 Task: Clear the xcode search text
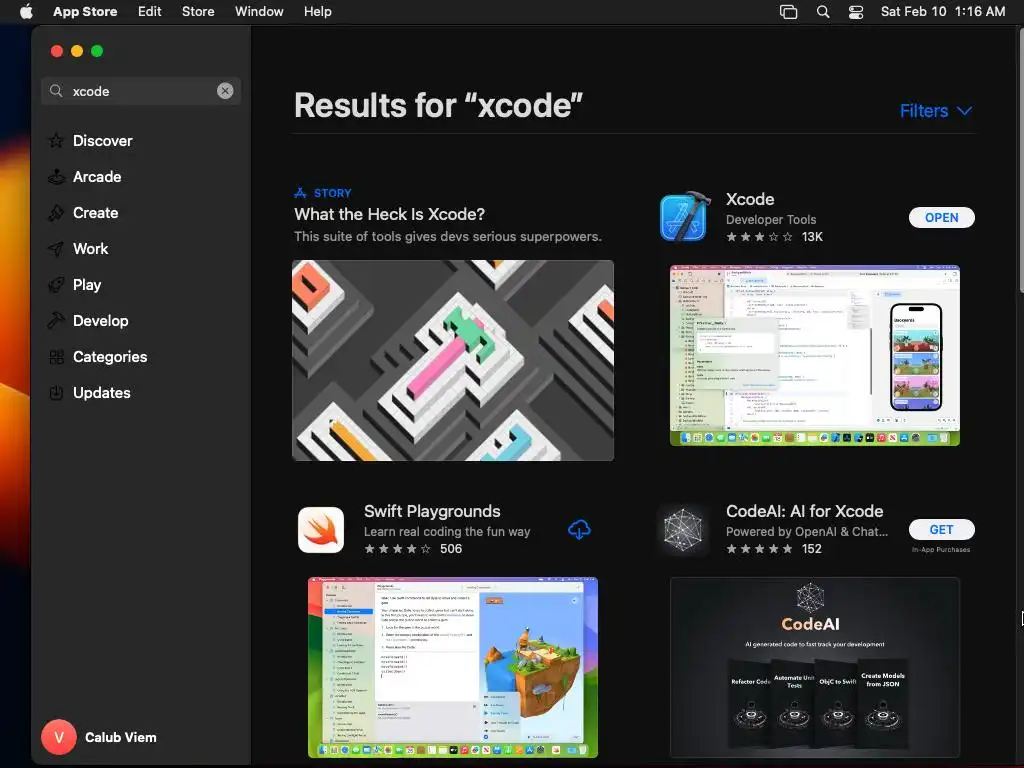[x=225, y=91]
